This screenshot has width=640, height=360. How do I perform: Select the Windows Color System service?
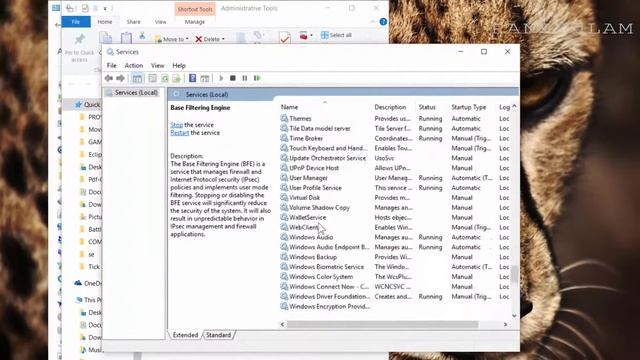click(321, 277)
